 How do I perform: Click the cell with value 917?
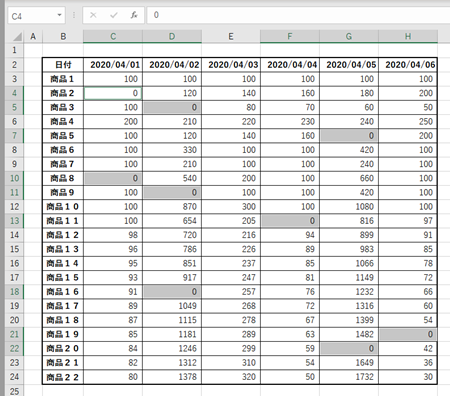click(x=172, y=278)
